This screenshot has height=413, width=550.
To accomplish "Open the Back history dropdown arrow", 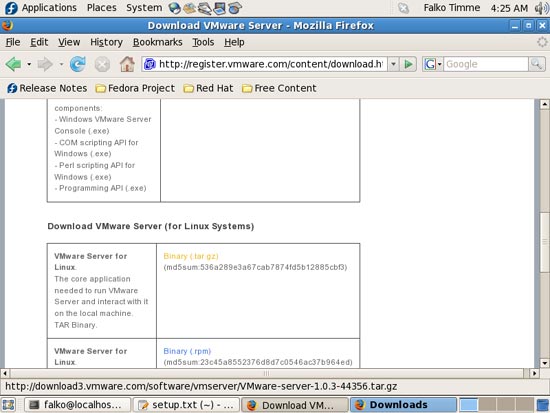I will (29, 65).
